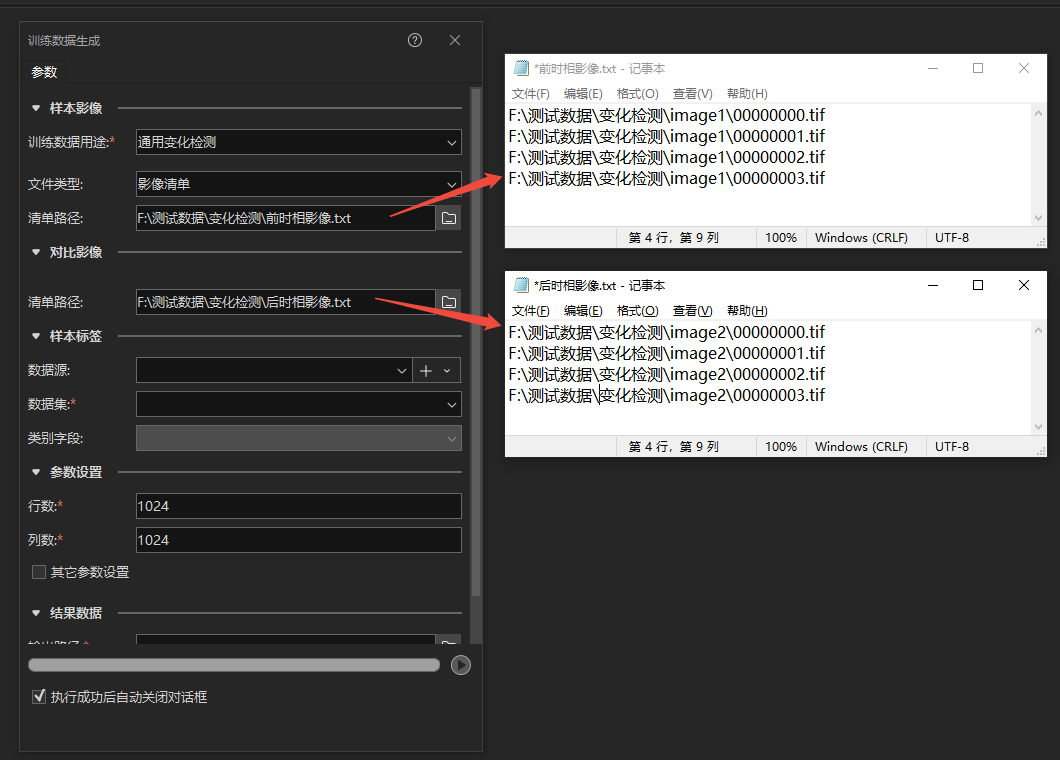
Task: Select the 参数 tab
Action: coord(44,72)
